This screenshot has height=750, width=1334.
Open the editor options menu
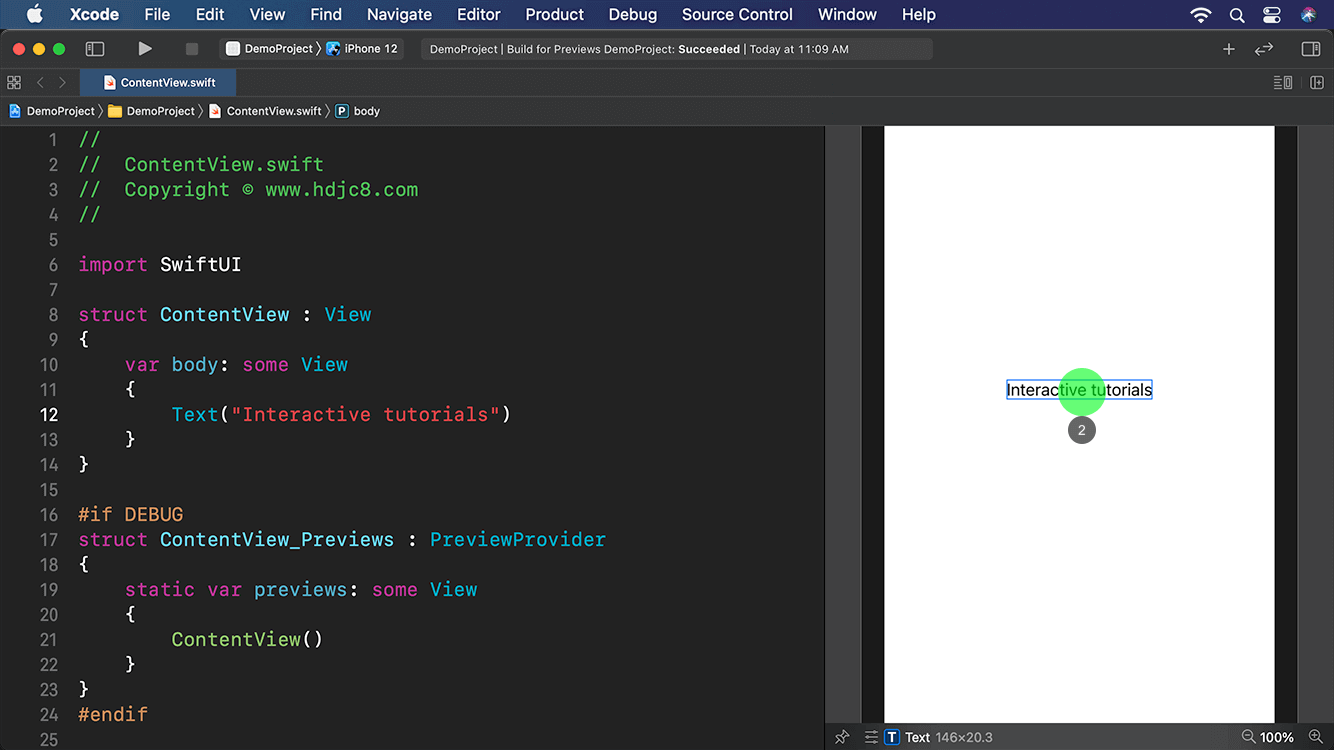point(1283,83)
